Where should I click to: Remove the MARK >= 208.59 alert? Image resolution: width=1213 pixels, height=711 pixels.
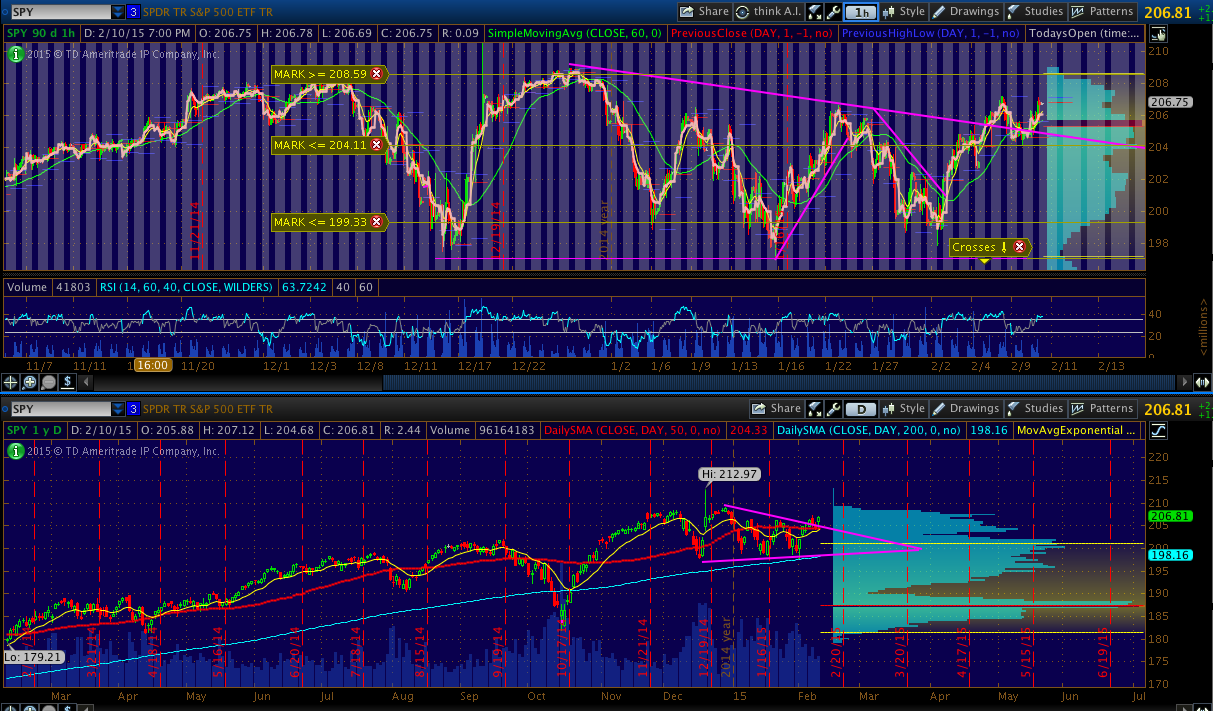click(376, 74)
